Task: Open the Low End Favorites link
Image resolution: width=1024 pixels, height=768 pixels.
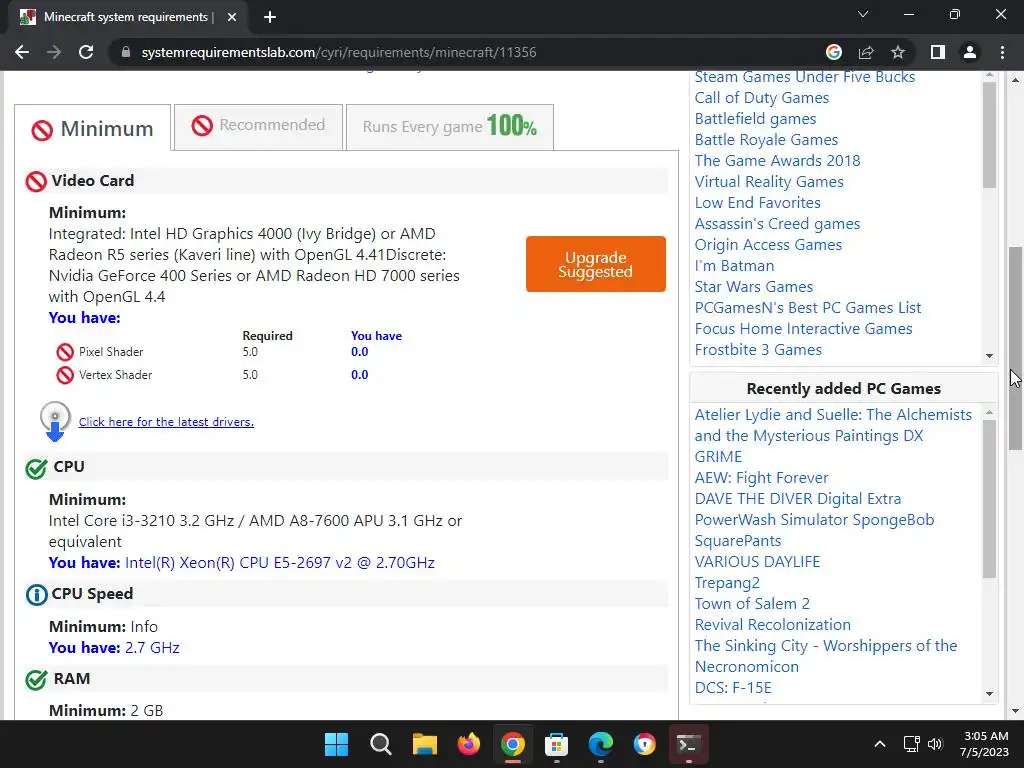Action: [758, 202]
